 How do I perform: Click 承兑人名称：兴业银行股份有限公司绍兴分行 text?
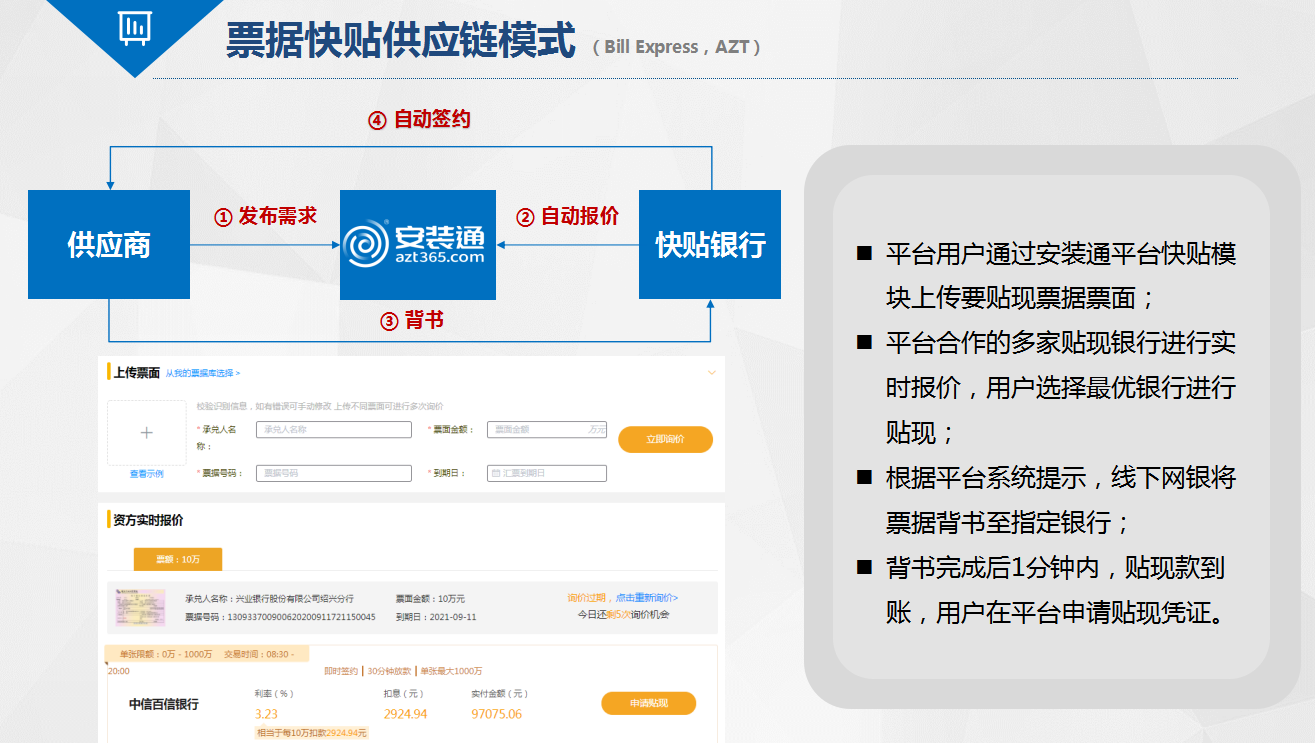pyautogui.click(x=269, y=598)
